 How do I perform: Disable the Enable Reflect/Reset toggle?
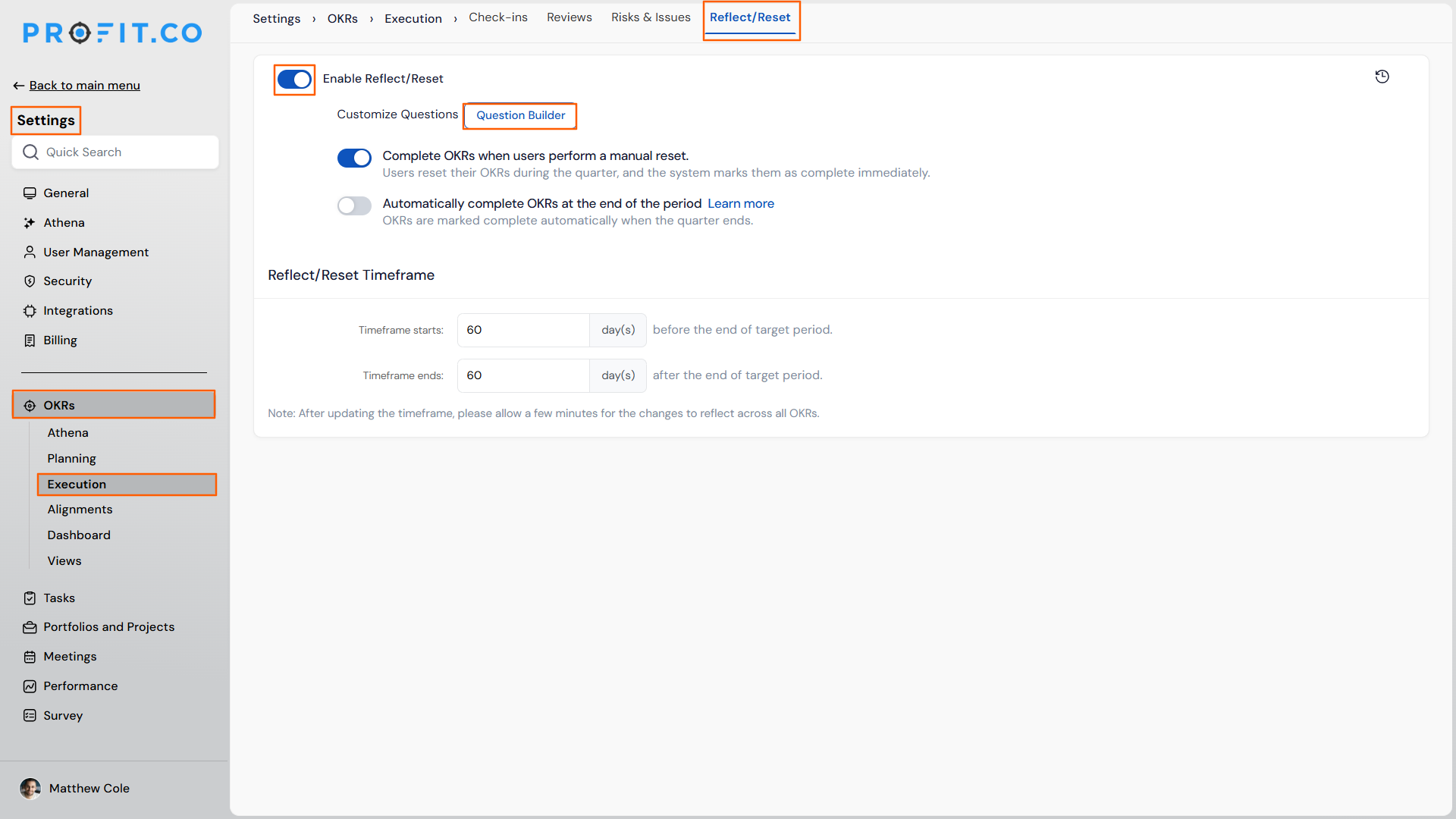pos(294,79)
